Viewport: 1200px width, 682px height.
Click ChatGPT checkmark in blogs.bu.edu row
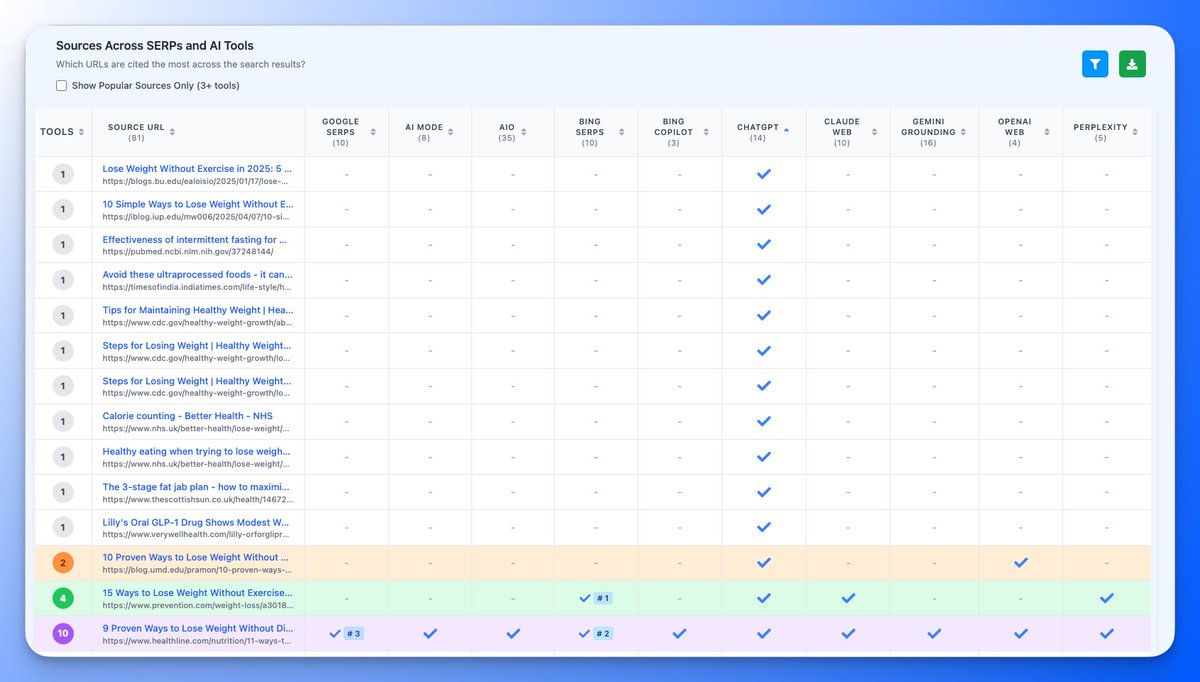[x=764, y=174]
